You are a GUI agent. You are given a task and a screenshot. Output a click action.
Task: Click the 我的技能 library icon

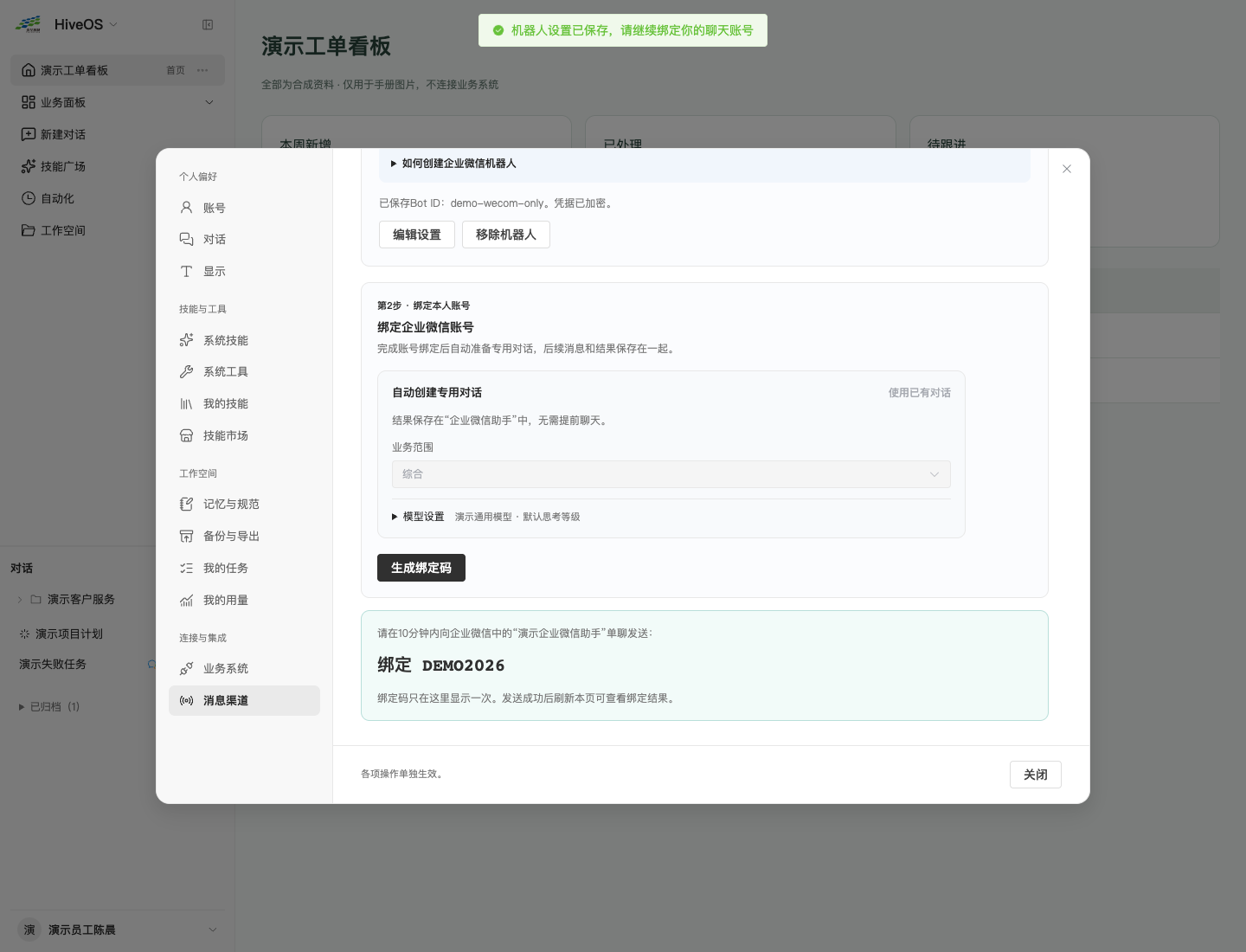186,403
